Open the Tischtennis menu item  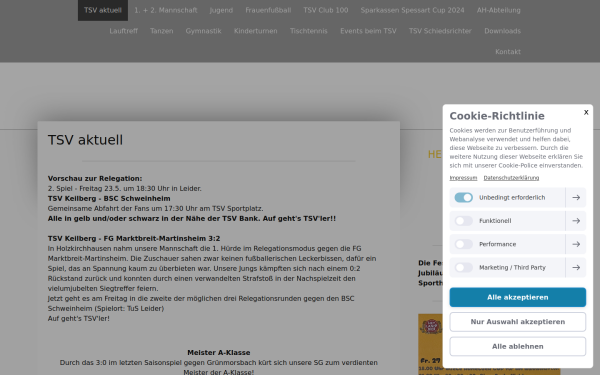(308, 31)
